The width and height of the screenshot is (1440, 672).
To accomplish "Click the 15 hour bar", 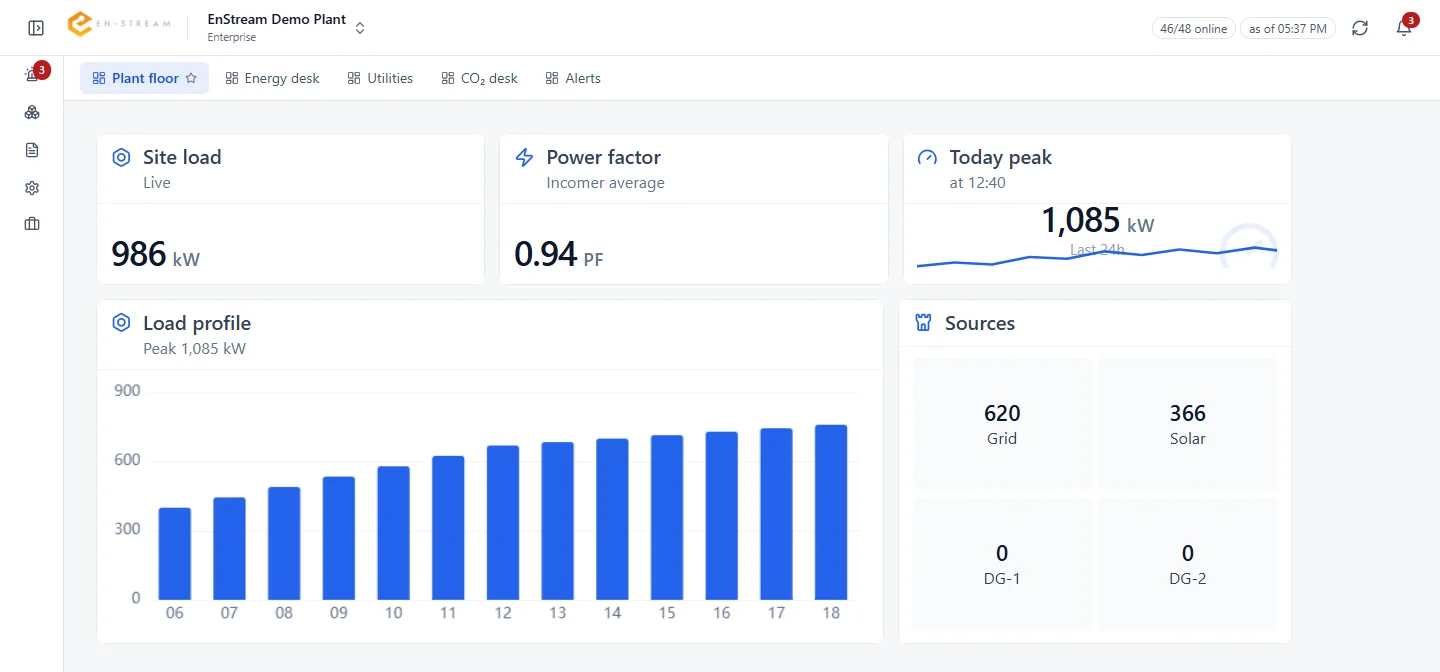I will 667,518.
